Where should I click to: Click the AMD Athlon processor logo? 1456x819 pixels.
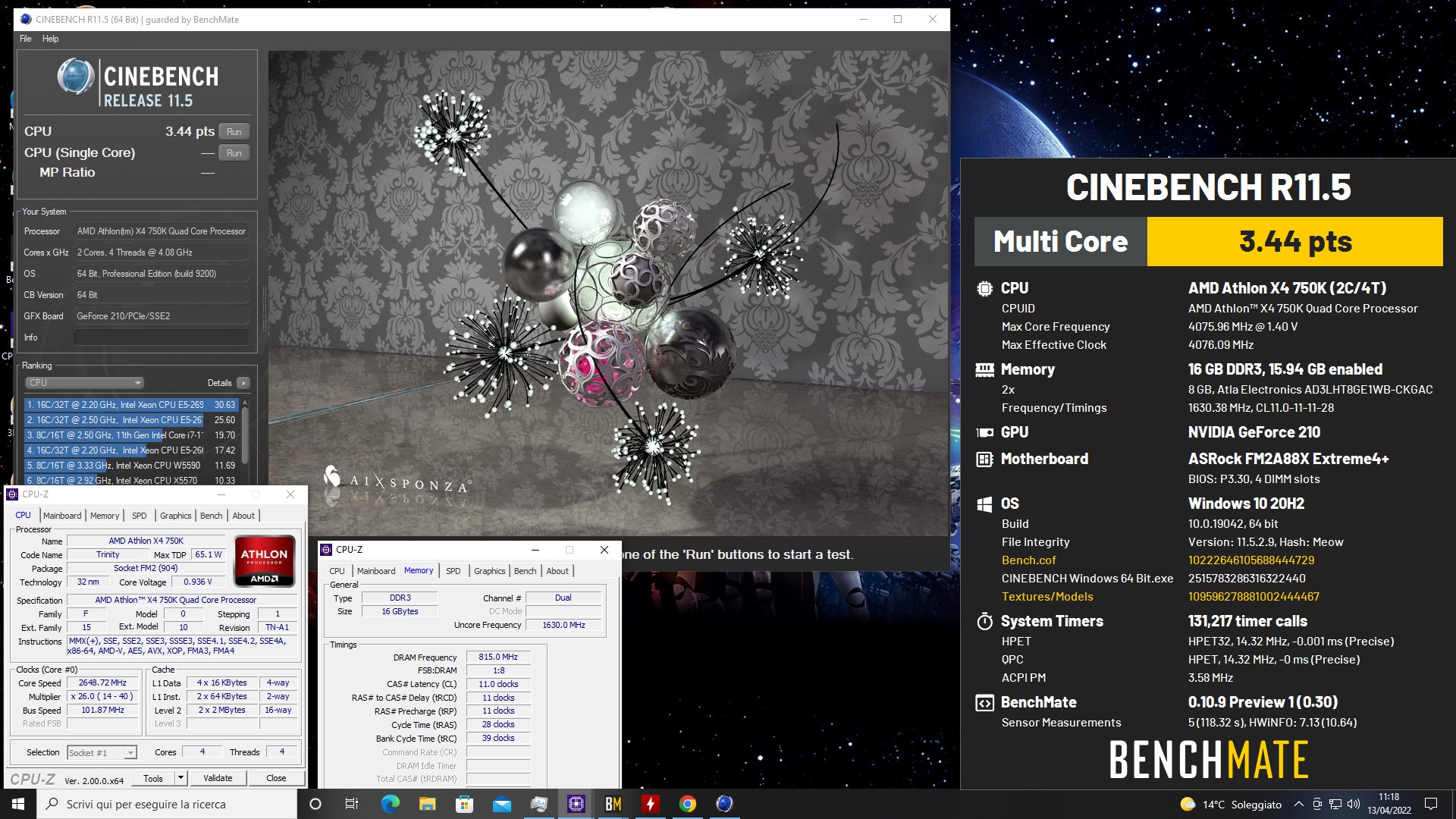coord(264,561)
